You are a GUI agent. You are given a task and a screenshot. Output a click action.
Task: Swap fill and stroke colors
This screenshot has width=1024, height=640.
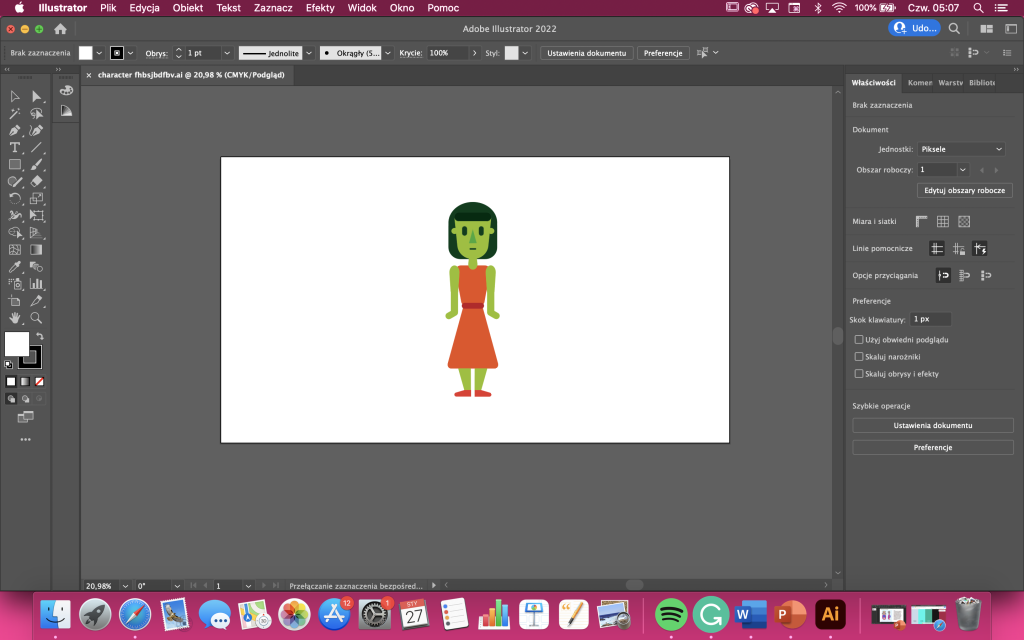(40, 336)
